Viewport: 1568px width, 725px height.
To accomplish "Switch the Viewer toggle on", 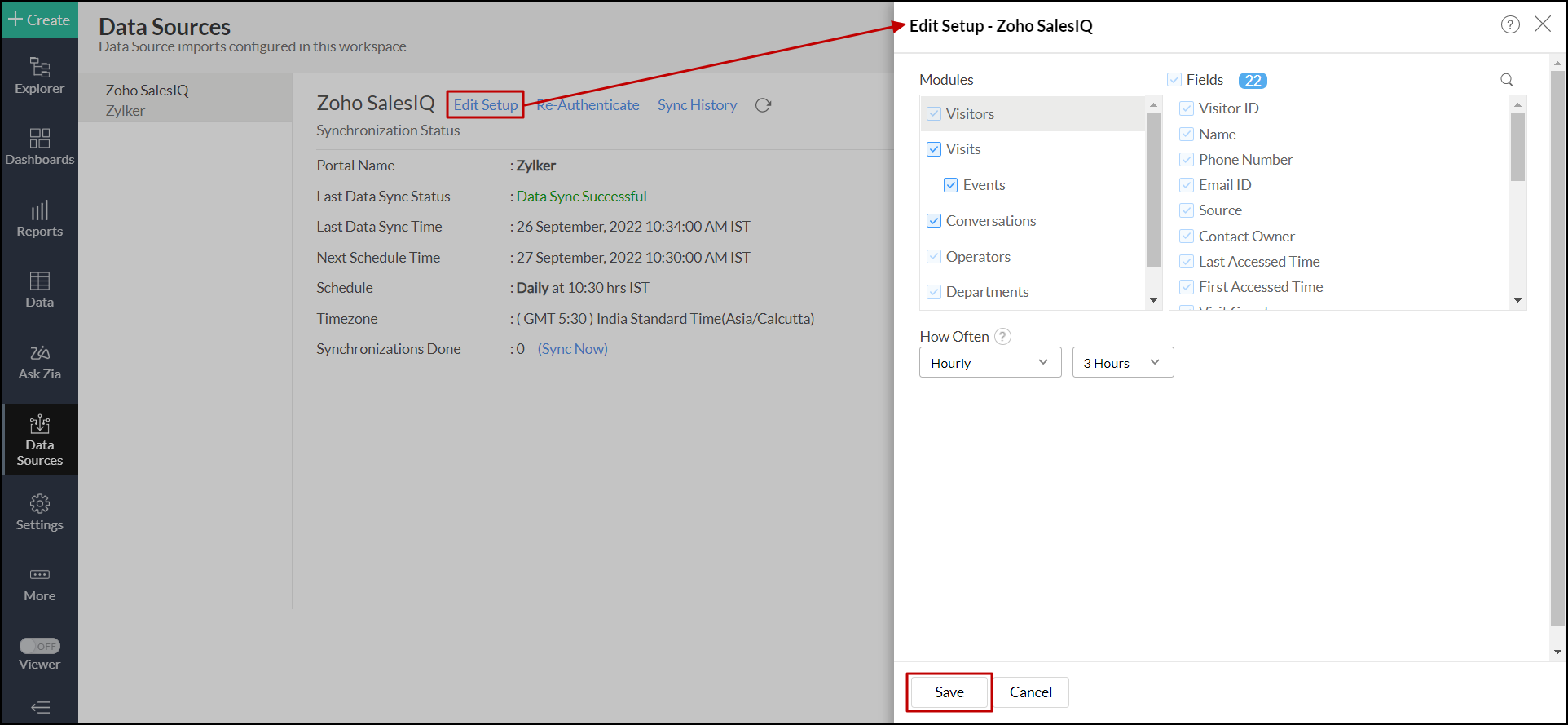I will [40, 646].
